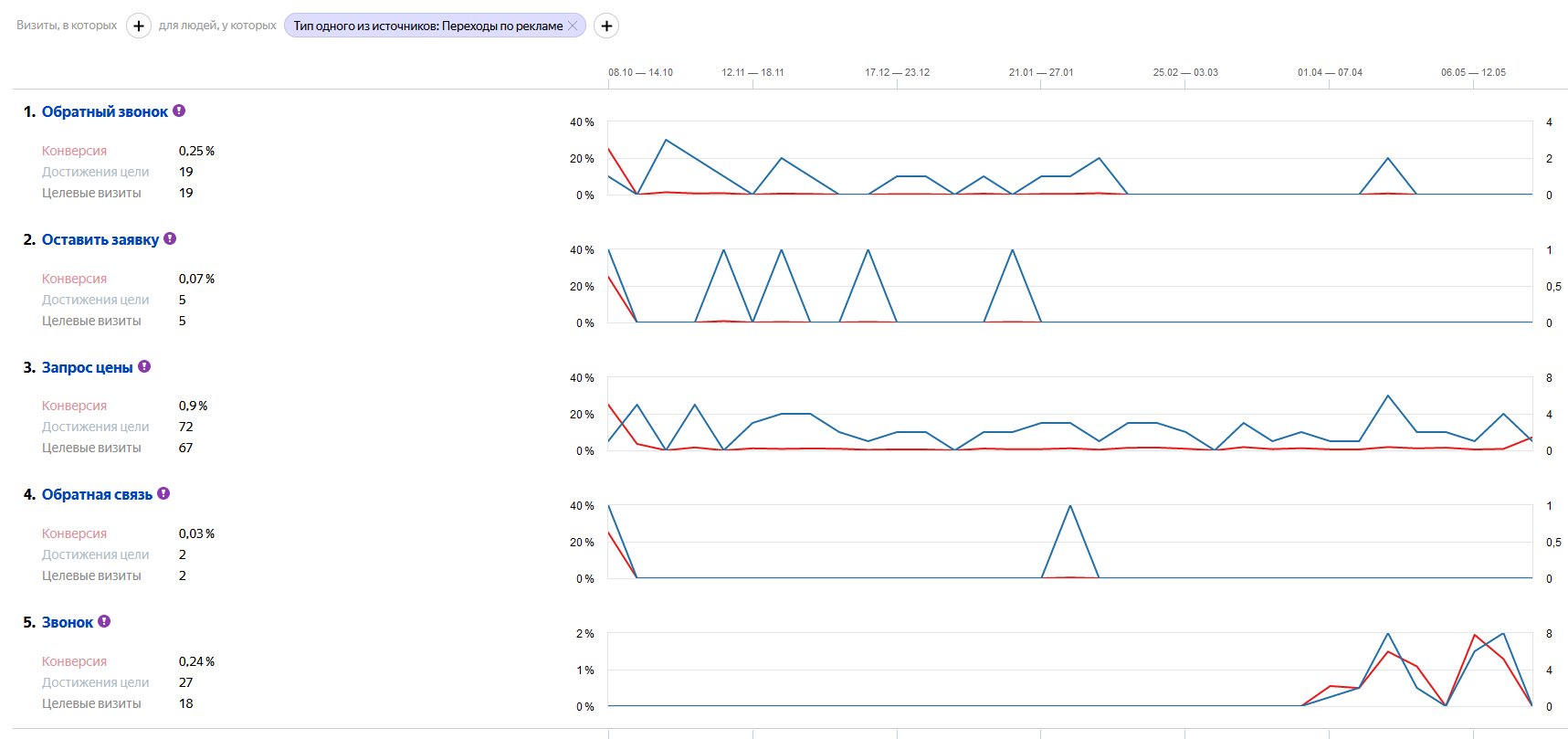This screenshot has height=739, width=1568.
Task: Remove the "Переходы по рекламе" filter chip
Action: point(573,26)
